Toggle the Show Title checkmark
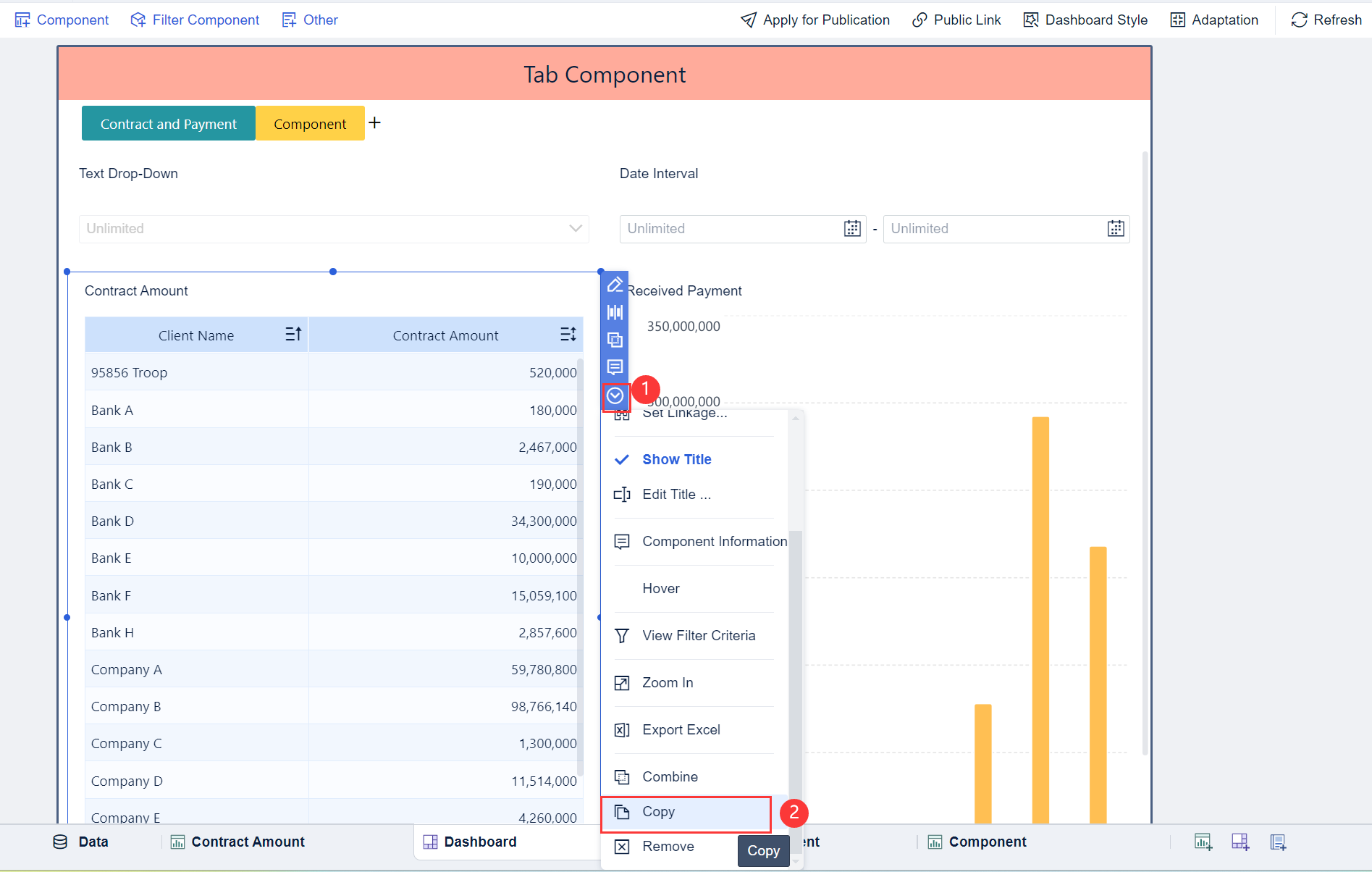Screen dimensions: 1372x872 [x=622, y=459]
